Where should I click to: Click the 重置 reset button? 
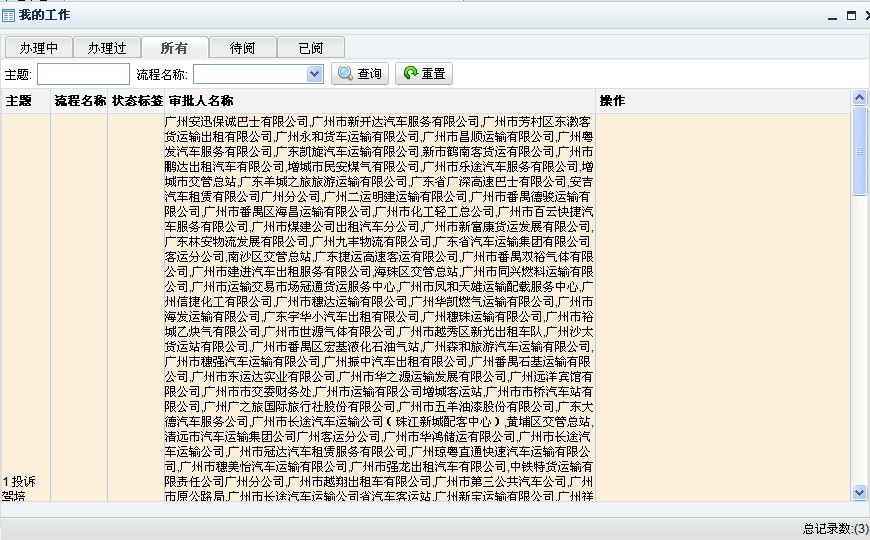coord(424,73)
